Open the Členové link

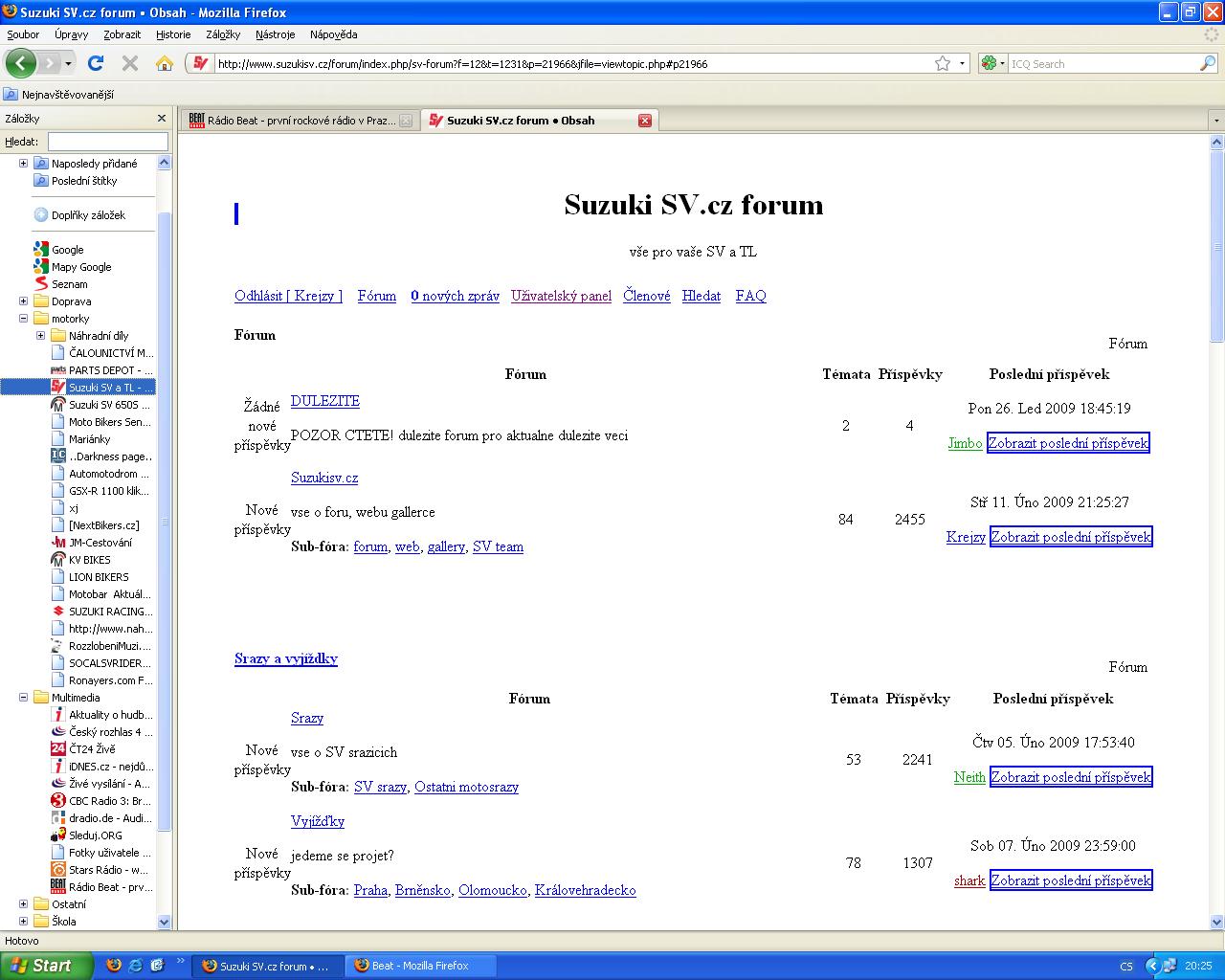647,296
